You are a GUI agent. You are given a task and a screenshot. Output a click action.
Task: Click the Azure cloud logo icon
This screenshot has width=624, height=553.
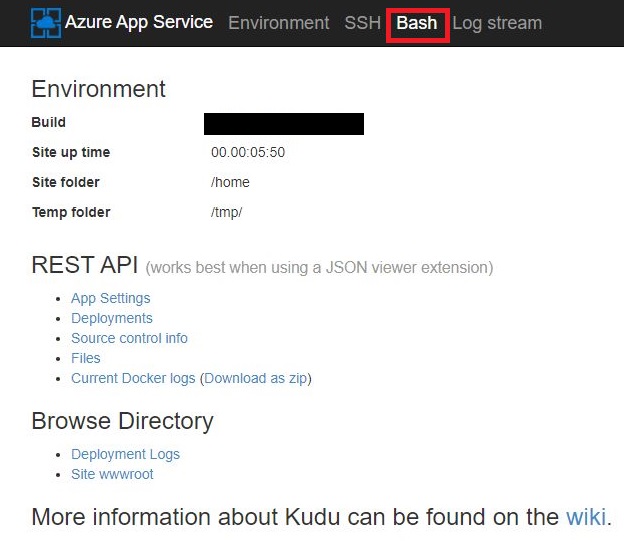[46, 22]
